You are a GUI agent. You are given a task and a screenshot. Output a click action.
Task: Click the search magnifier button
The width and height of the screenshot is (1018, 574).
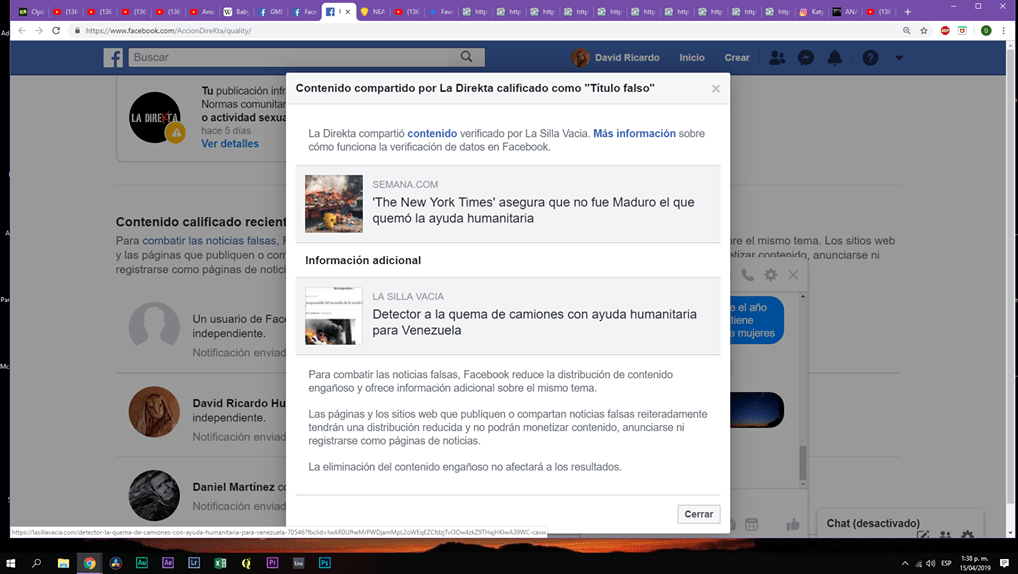click(466, 57)
